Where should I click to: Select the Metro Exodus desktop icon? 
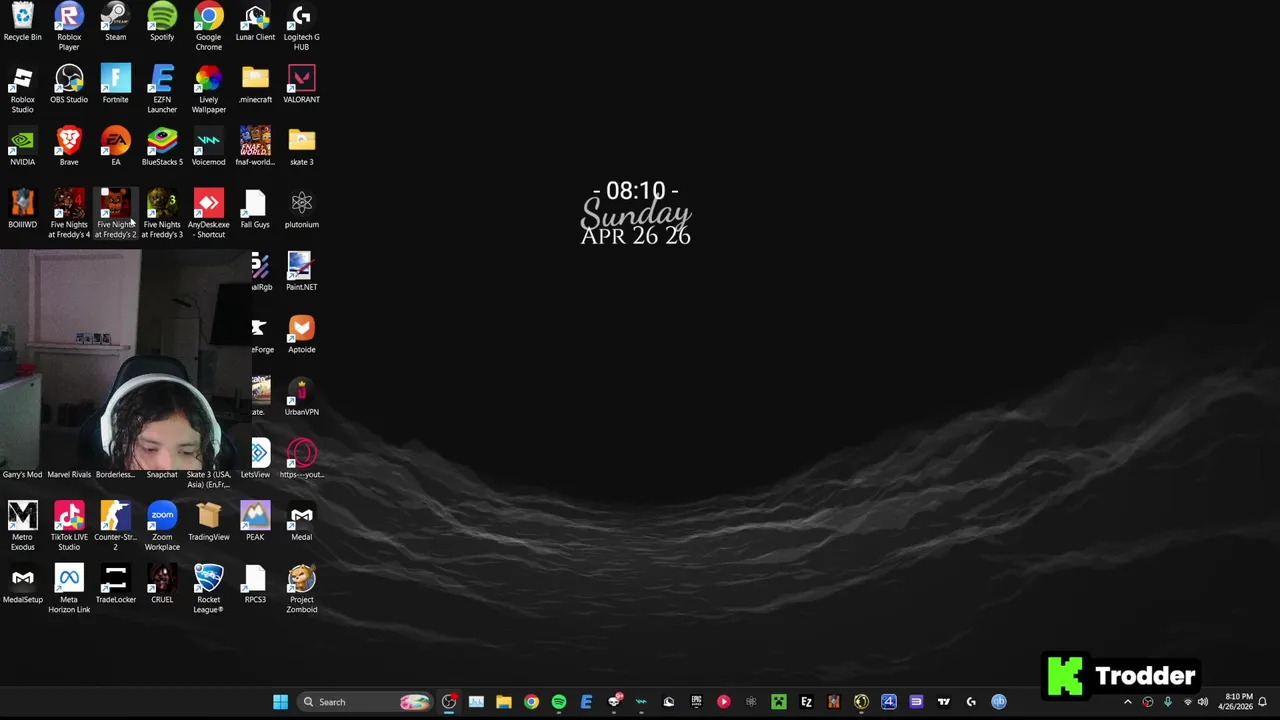pyautogui.click(x=22, y=526)
